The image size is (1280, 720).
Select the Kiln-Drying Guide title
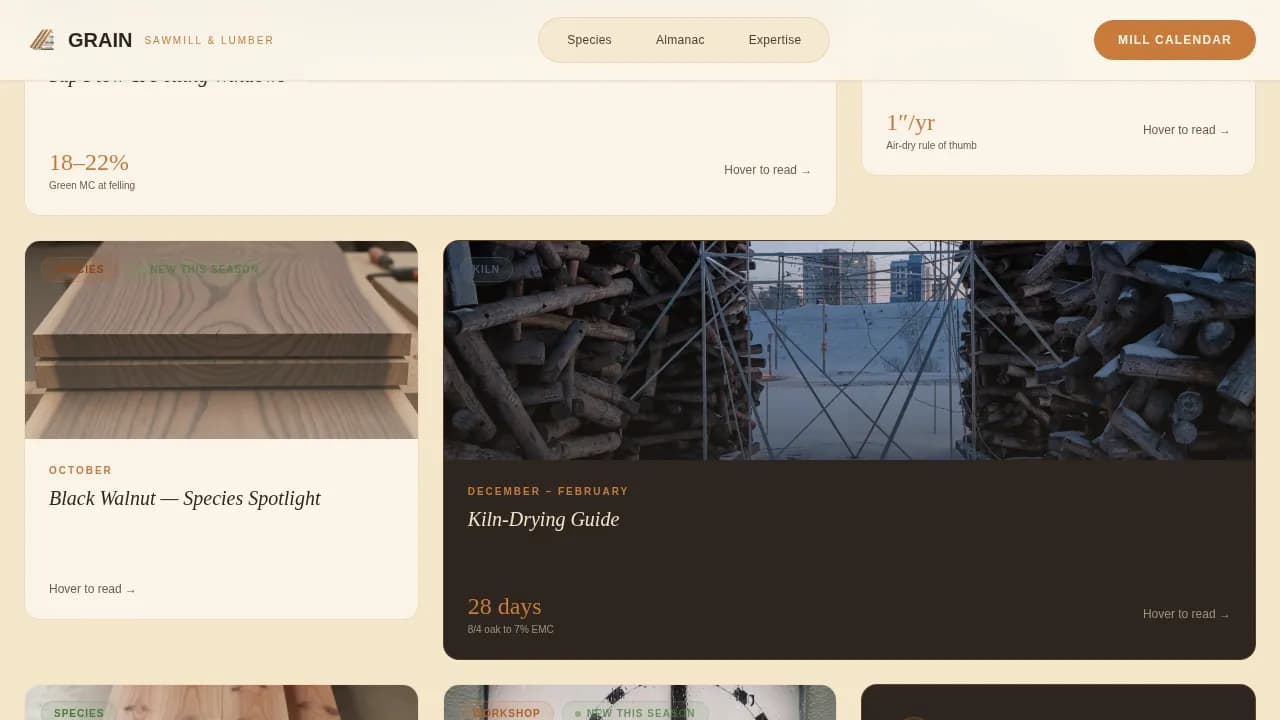[x=543, y=519]
